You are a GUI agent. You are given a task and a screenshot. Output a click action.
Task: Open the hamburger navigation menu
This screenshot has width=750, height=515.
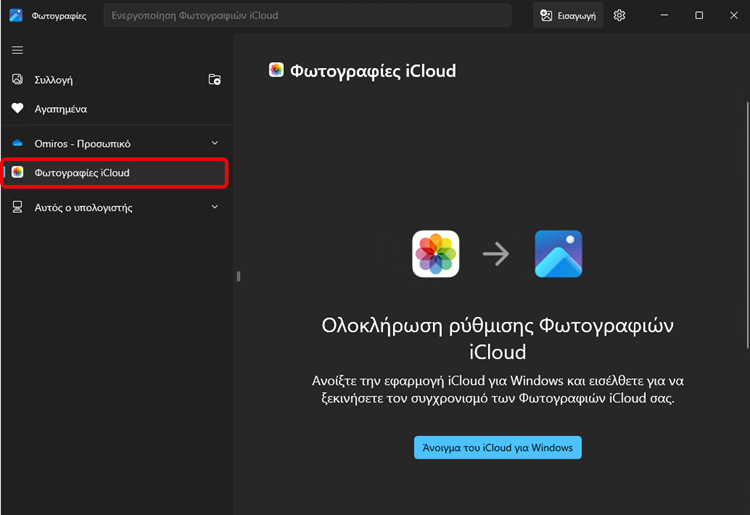coord(17,50)
